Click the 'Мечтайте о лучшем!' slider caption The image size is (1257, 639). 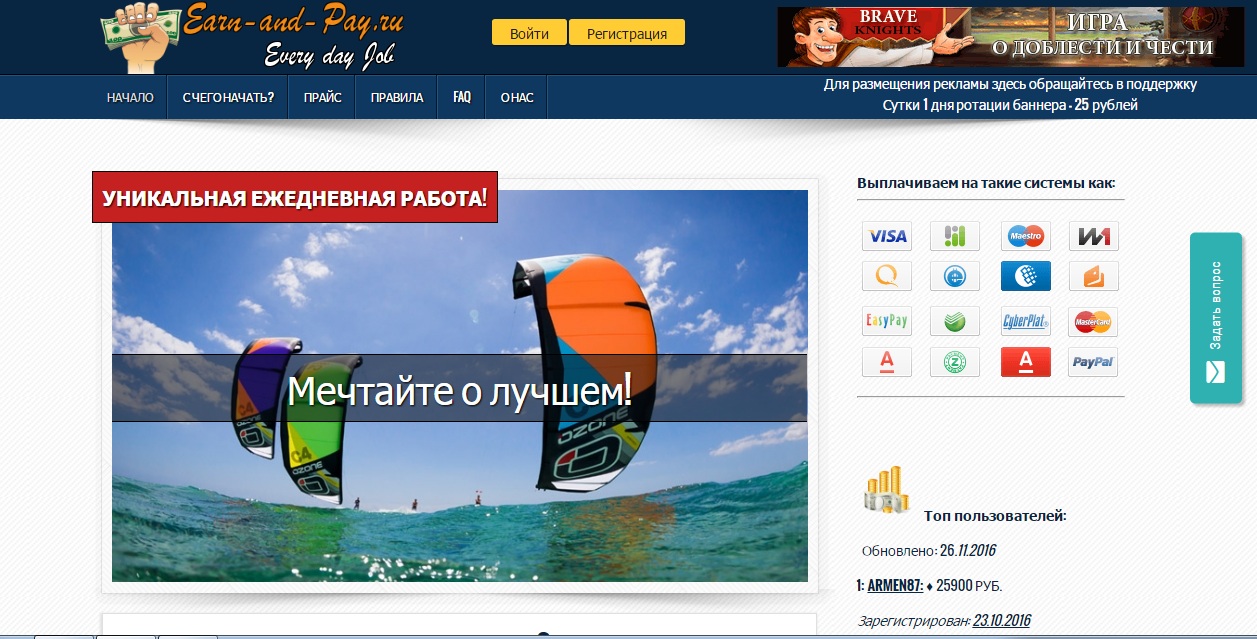pyautogui.click(x=460, y=390)
